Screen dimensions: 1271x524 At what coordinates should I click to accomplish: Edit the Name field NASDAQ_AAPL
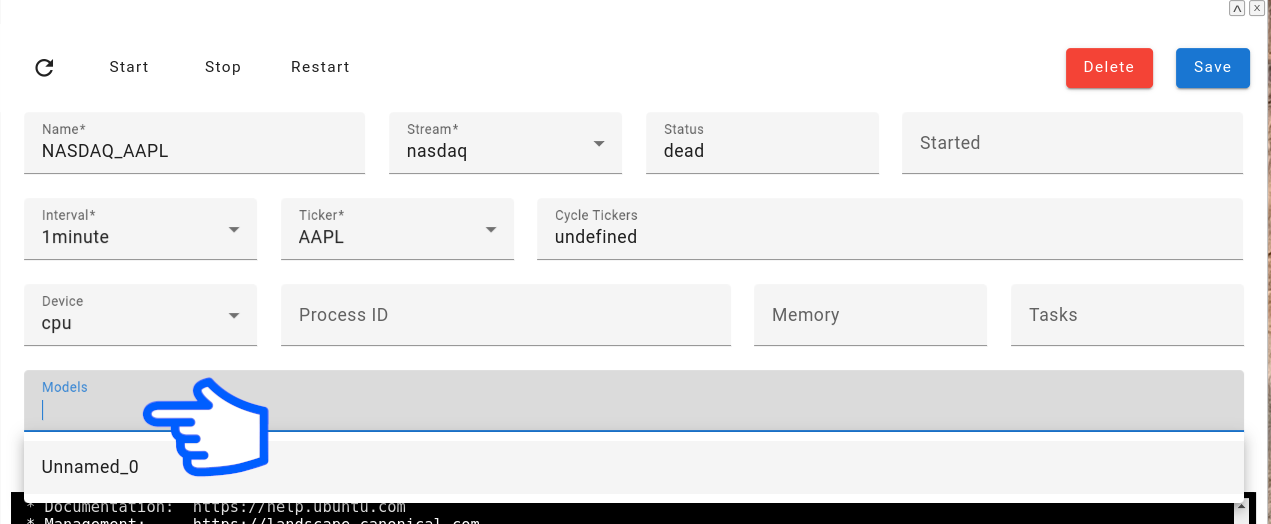coord(194,152)
